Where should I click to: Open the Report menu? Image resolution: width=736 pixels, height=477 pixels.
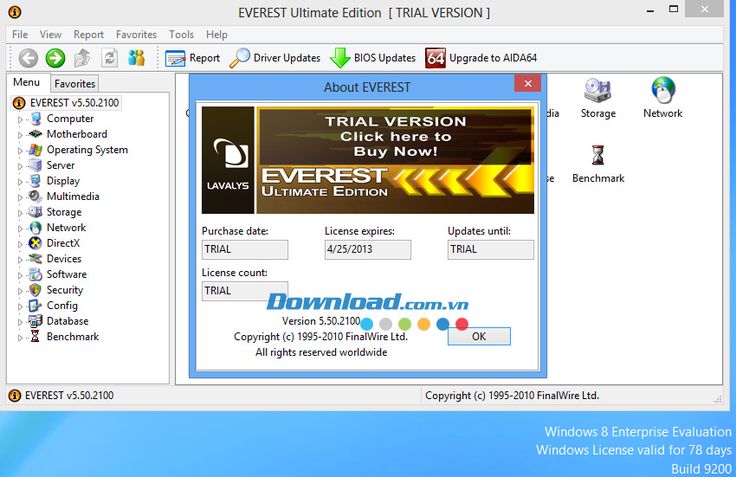point(88,34)
